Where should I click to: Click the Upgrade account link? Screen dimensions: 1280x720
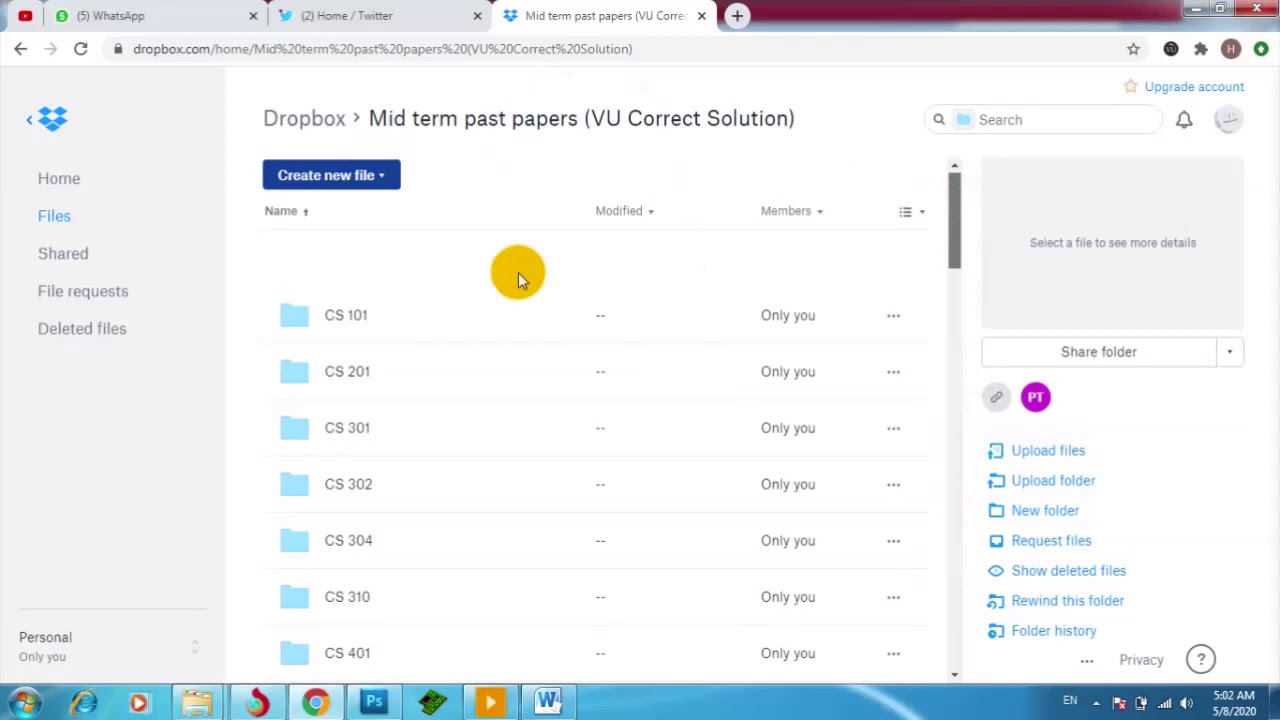point(1194,87)
